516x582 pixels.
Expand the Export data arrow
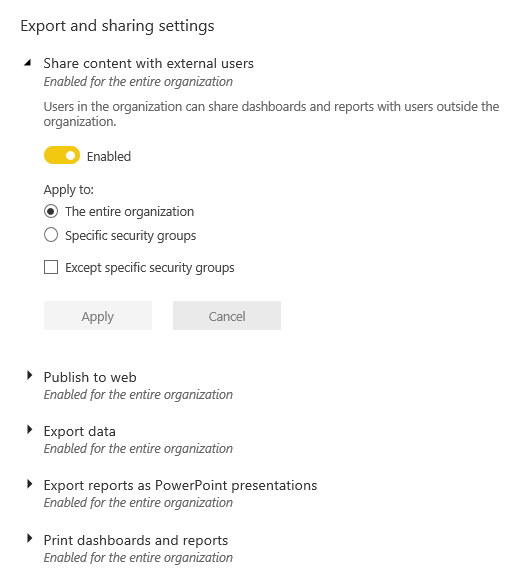(x=30, y=430)
